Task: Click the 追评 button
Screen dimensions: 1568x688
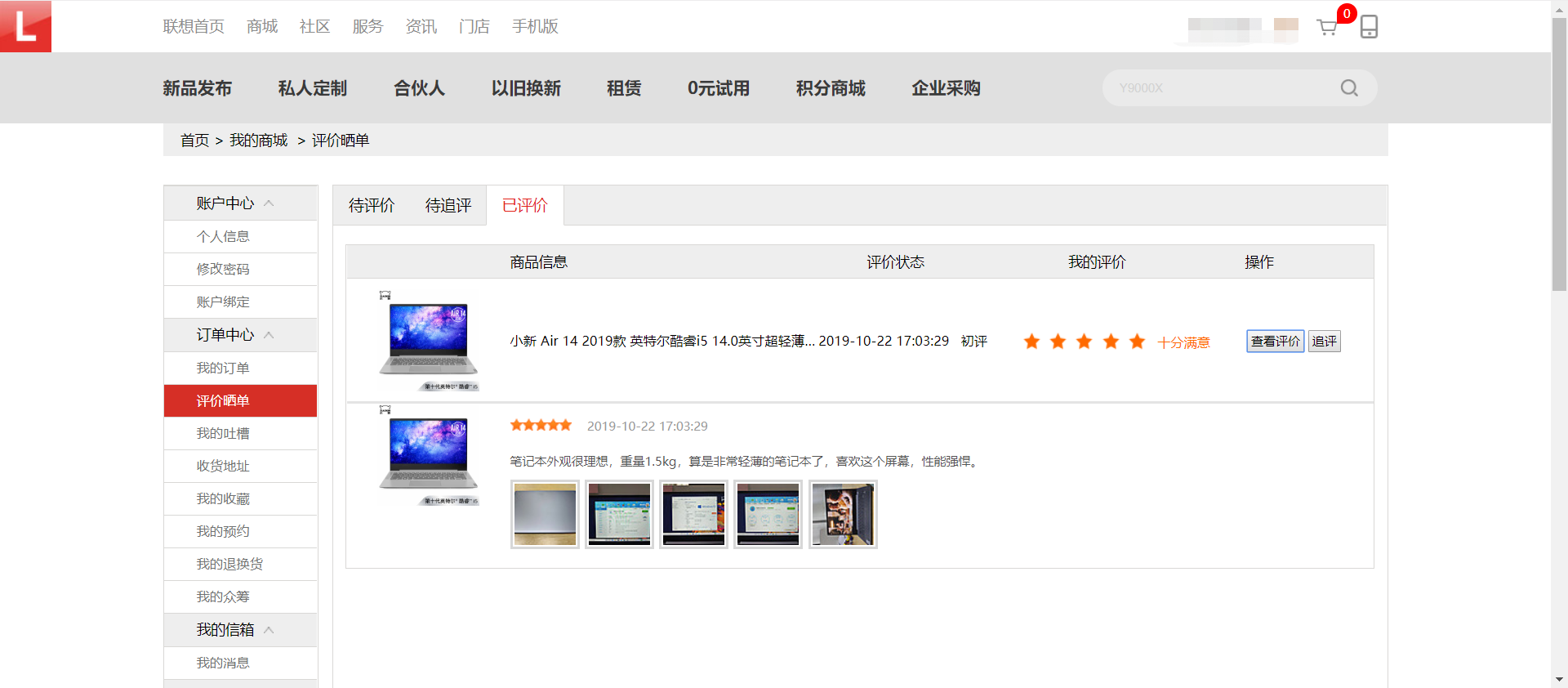Action: 1325,342
